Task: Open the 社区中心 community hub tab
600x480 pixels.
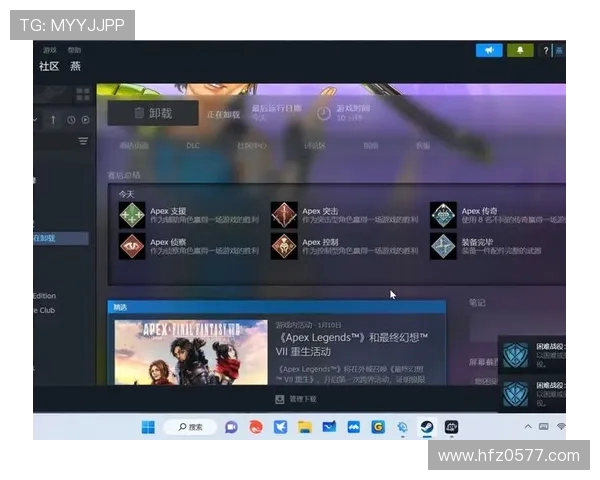Action: coord(252,145)
